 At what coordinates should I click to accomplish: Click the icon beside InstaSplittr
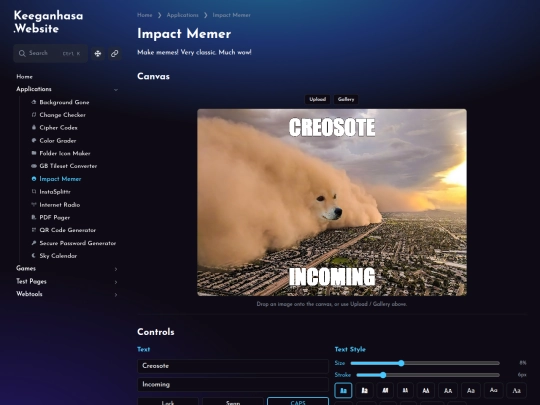point(34,191)
